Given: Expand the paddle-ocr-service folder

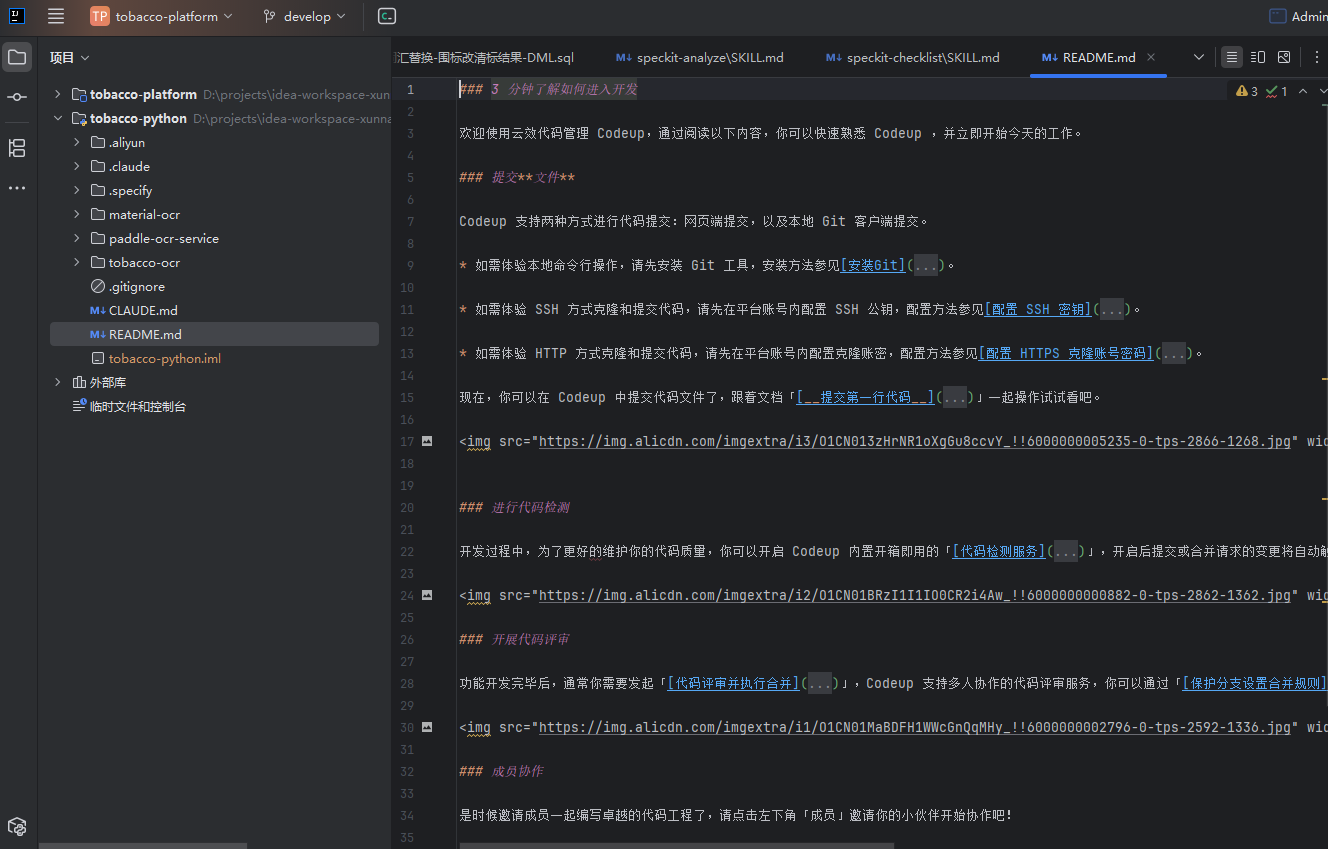Looking at the screenshot, I should pos(77,239).
